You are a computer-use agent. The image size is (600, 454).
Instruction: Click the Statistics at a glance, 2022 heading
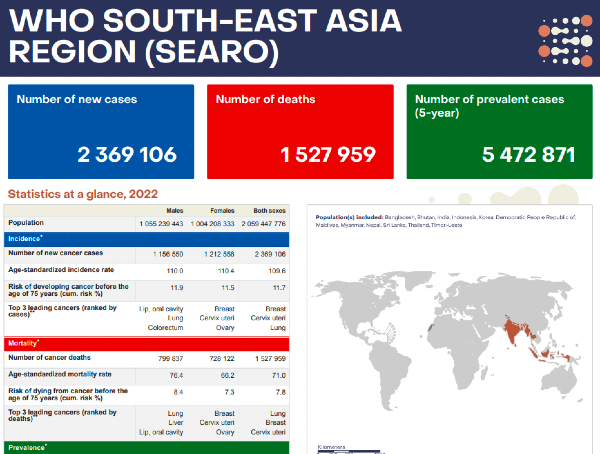[x=83, y=194]
